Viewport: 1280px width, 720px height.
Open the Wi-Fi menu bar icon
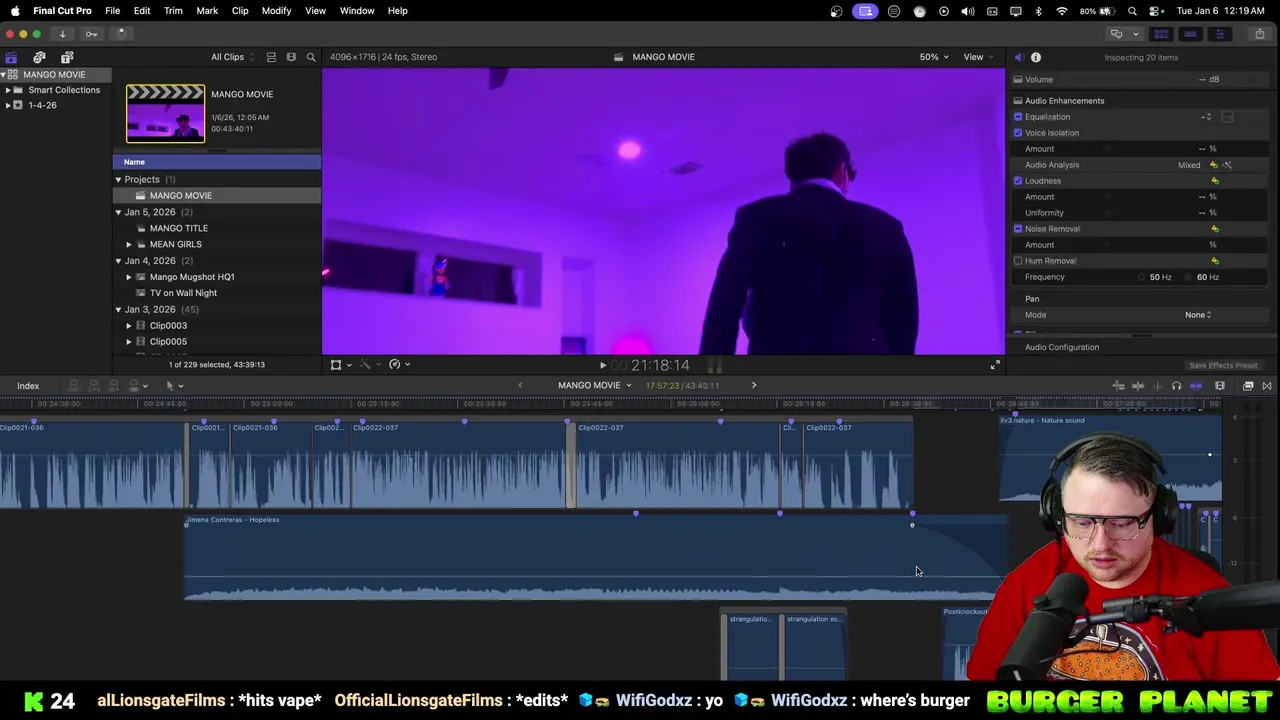click(x=1061, y=11)
